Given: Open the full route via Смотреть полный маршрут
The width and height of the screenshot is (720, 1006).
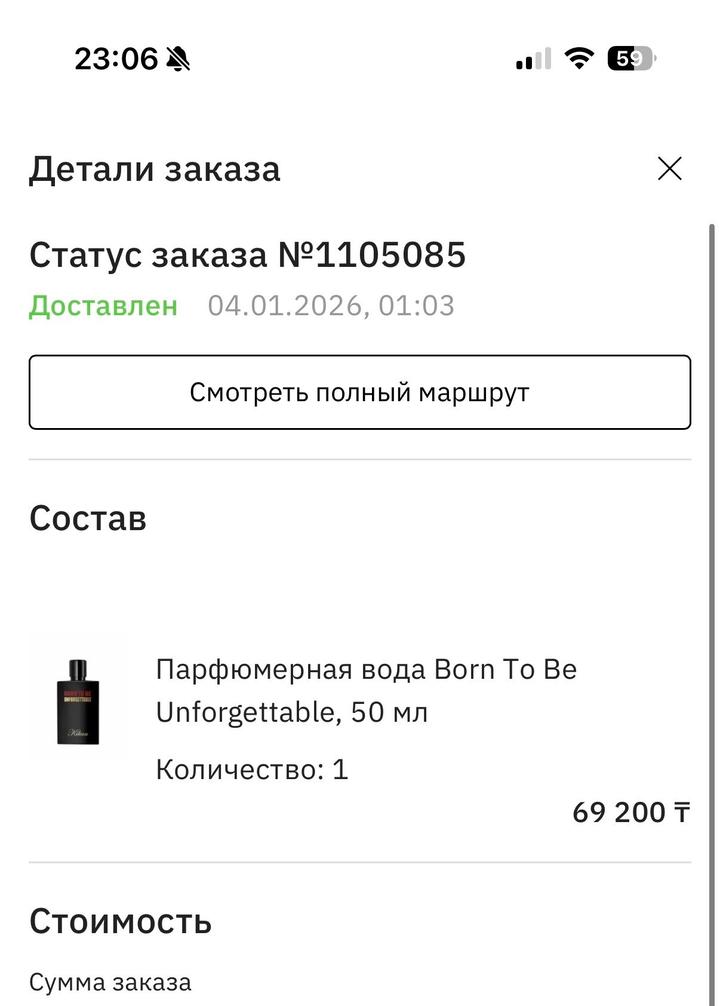Looking at the screenshot, I should 359,392.
